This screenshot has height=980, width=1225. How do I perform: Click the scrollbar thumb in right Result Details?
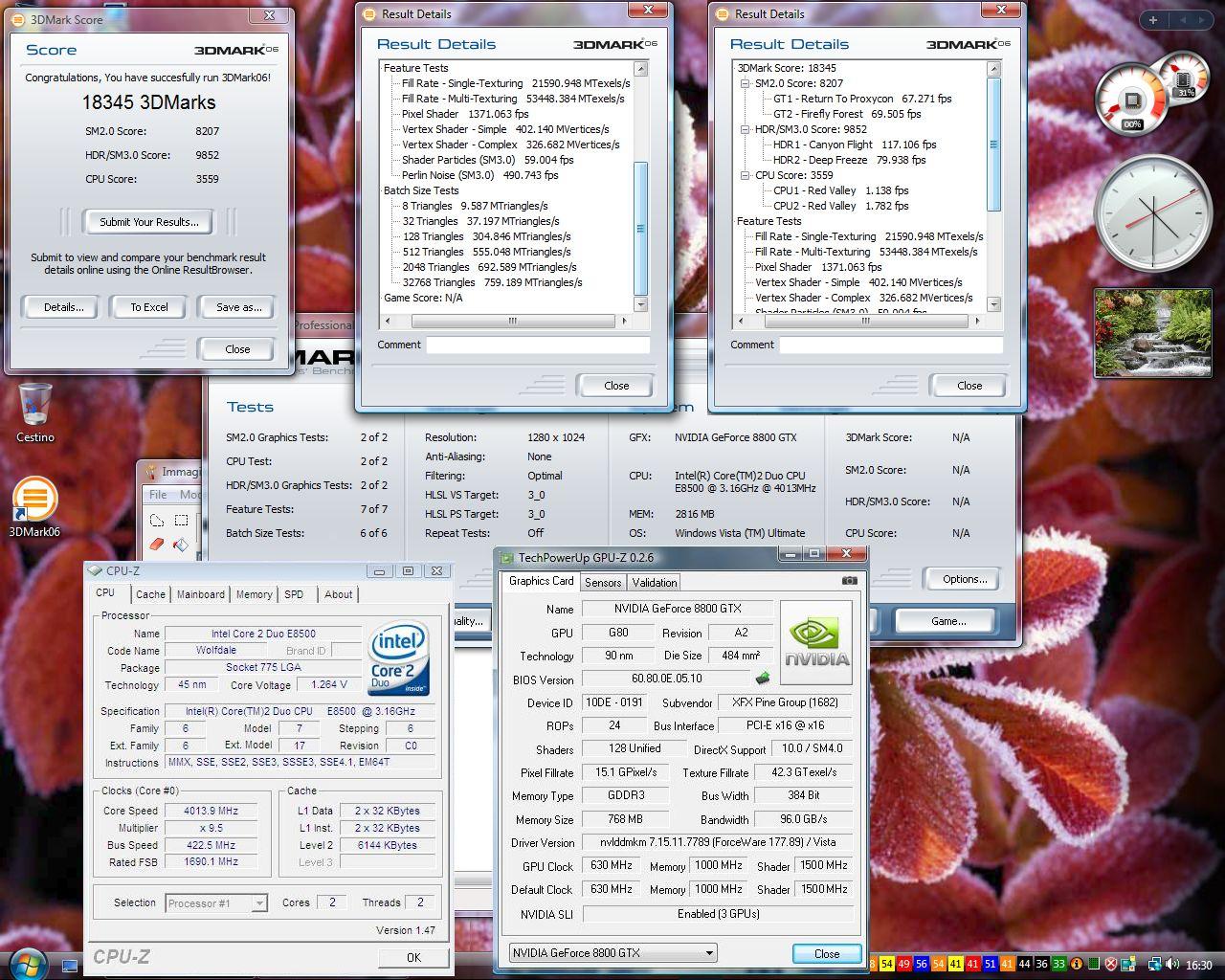[x=994, y=144]
